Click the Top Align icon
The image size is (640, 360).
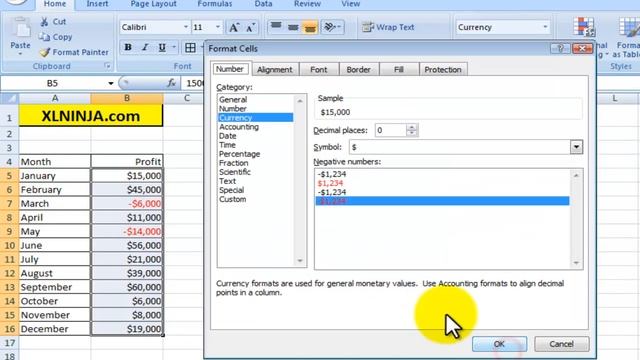click(x=276, y=27)
